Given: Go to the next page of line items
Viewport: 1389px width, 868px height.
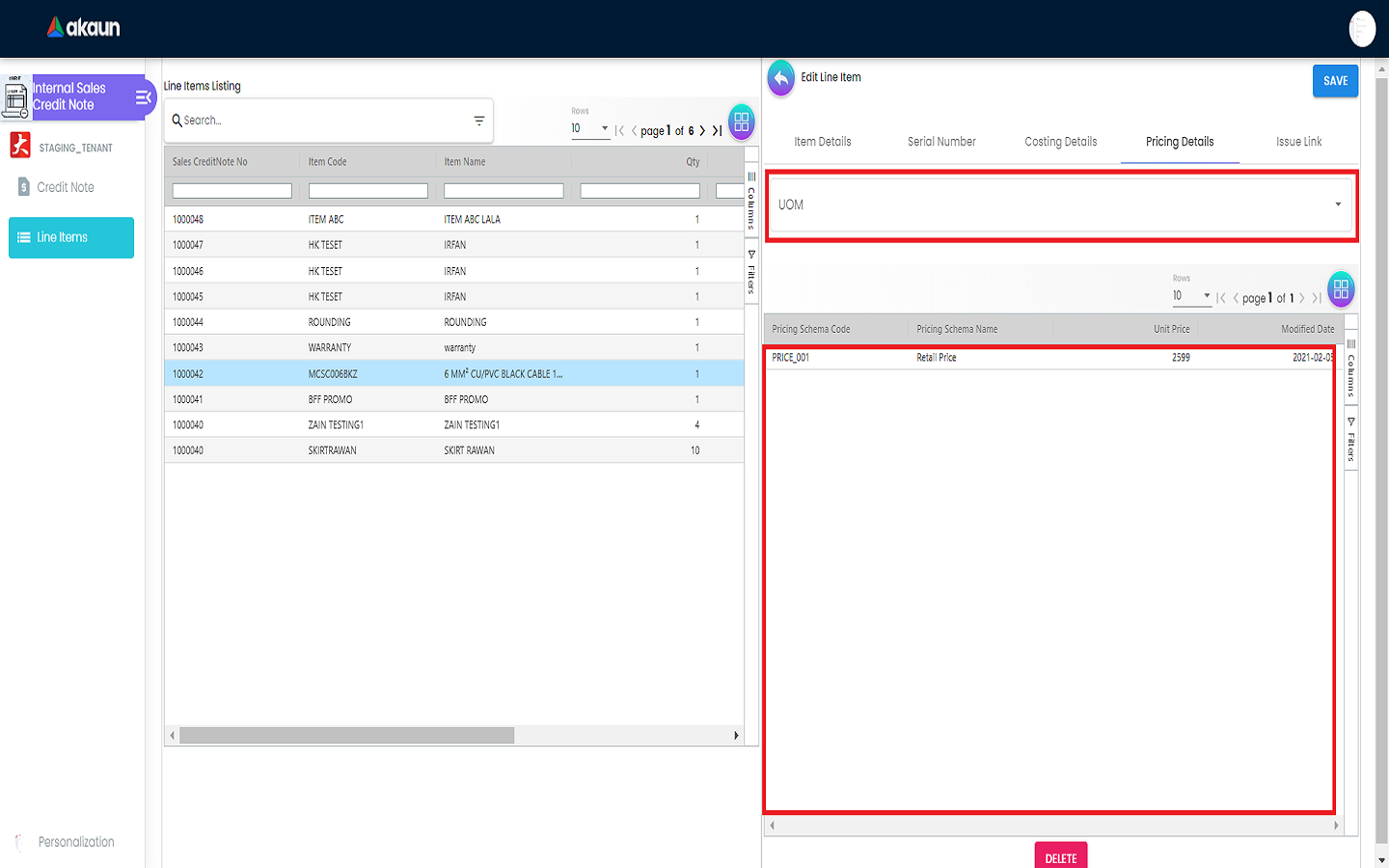Looking at the screenshot, I should pos(702,130).
